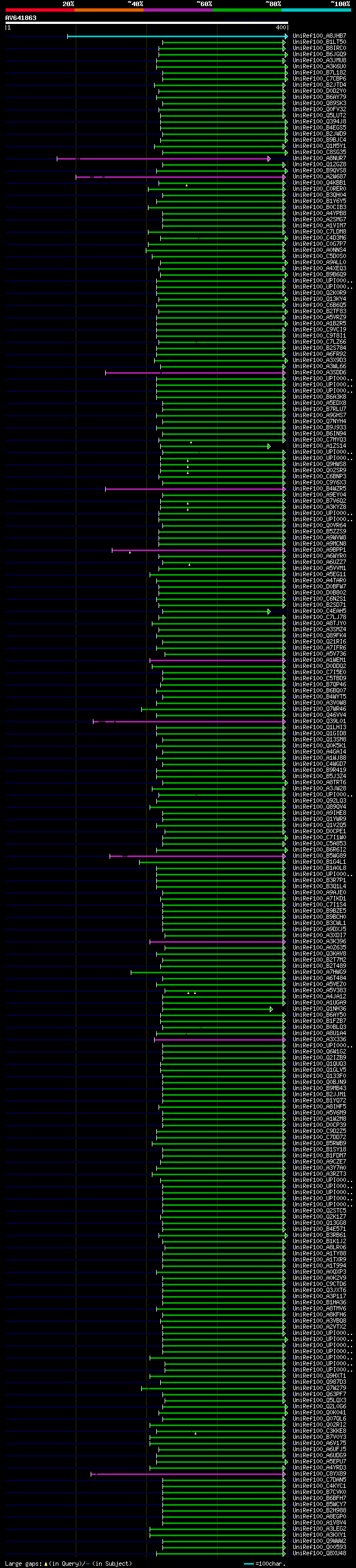Image resolution: width=356 pixels, height=1568 pixels.
Task: Click label UniRef100_A3K396
Action: point(319,942)
